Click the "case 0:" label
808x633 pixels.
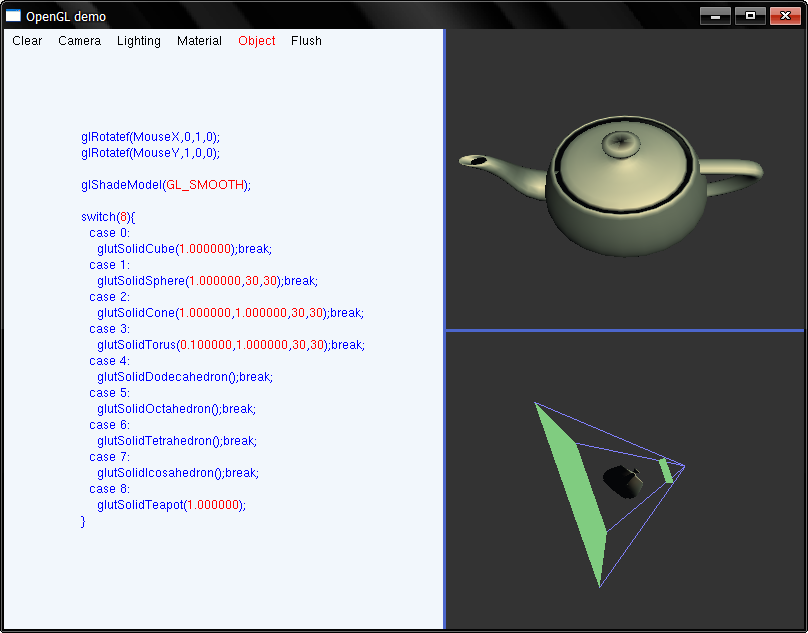tap(109, 233)
